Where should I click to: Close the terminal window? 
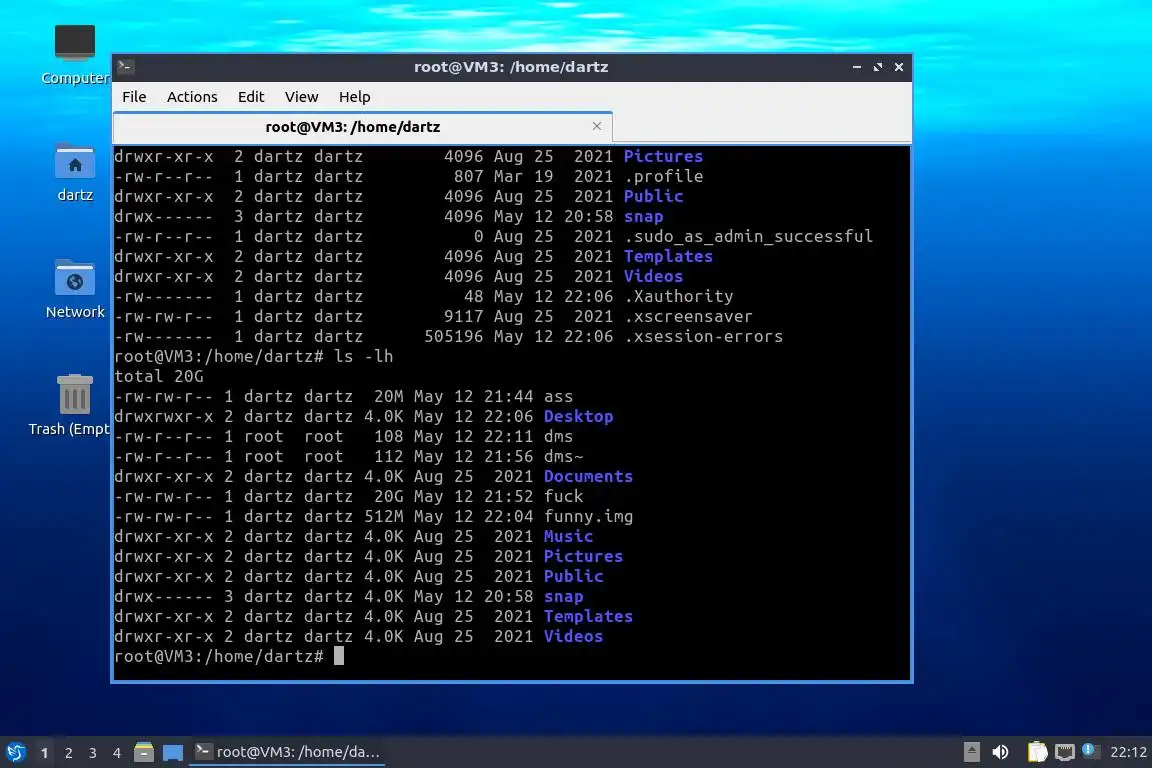(899, 67)
